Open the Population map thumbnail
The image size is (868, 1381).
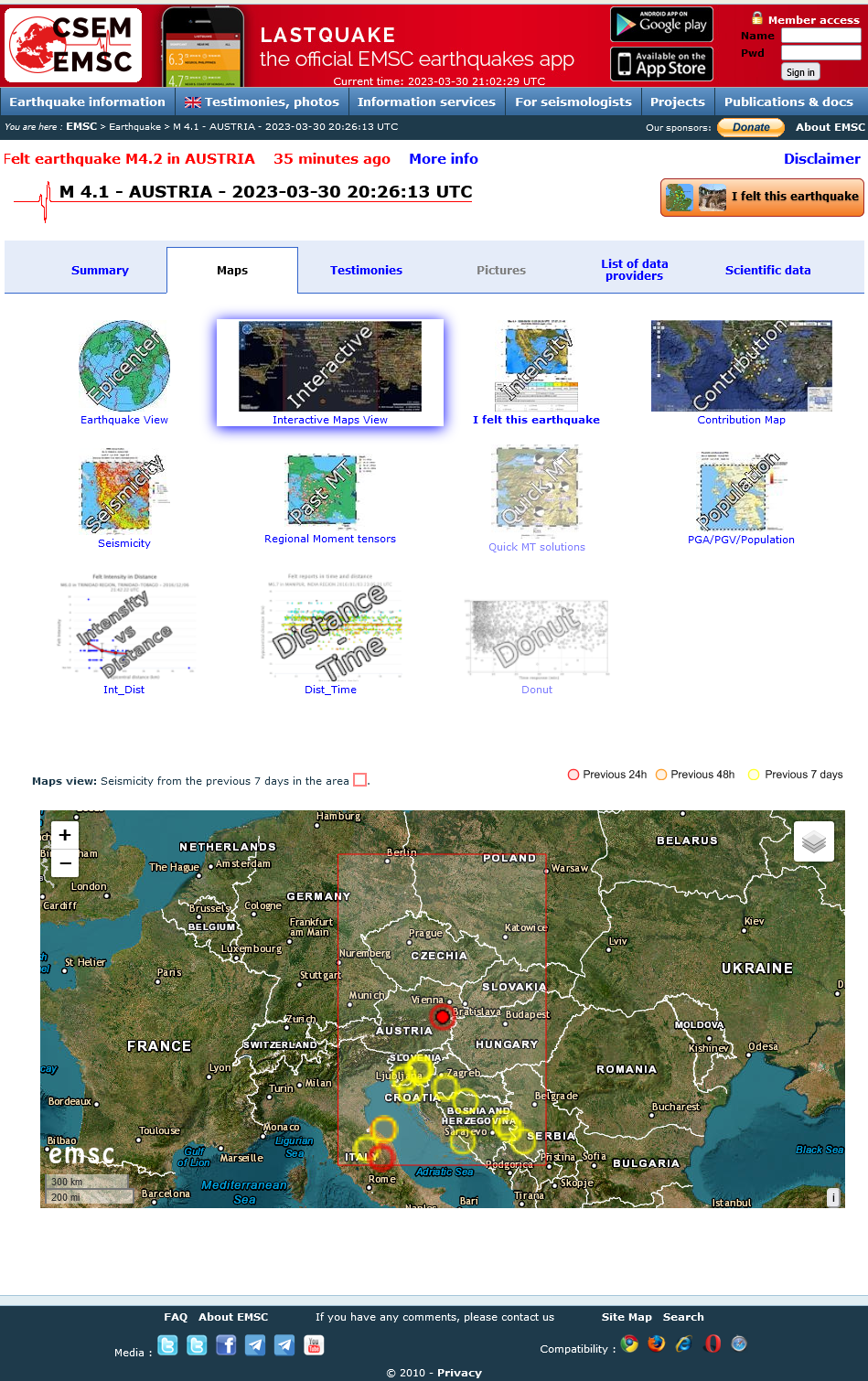coord(742,491)
